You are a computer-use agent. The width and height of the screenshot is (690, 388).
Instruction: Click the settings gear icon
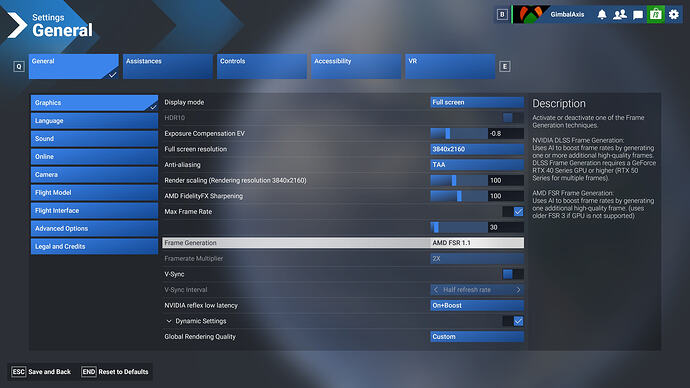674,15
